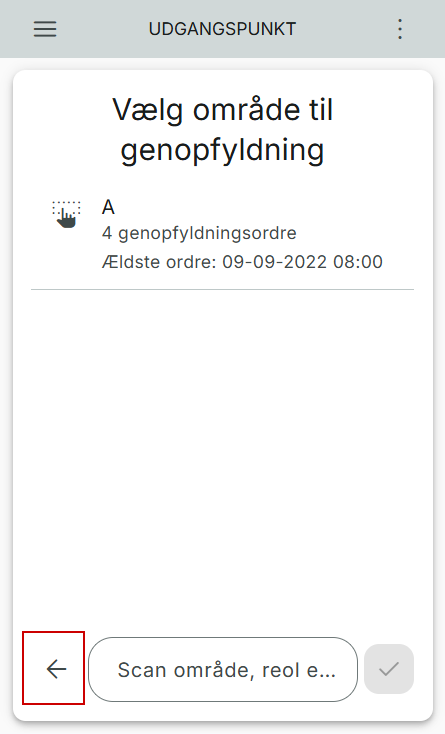This screenshot has height=734, width=445.
Task: Place cursor in the scan area text box
Action: click(223, 669)
